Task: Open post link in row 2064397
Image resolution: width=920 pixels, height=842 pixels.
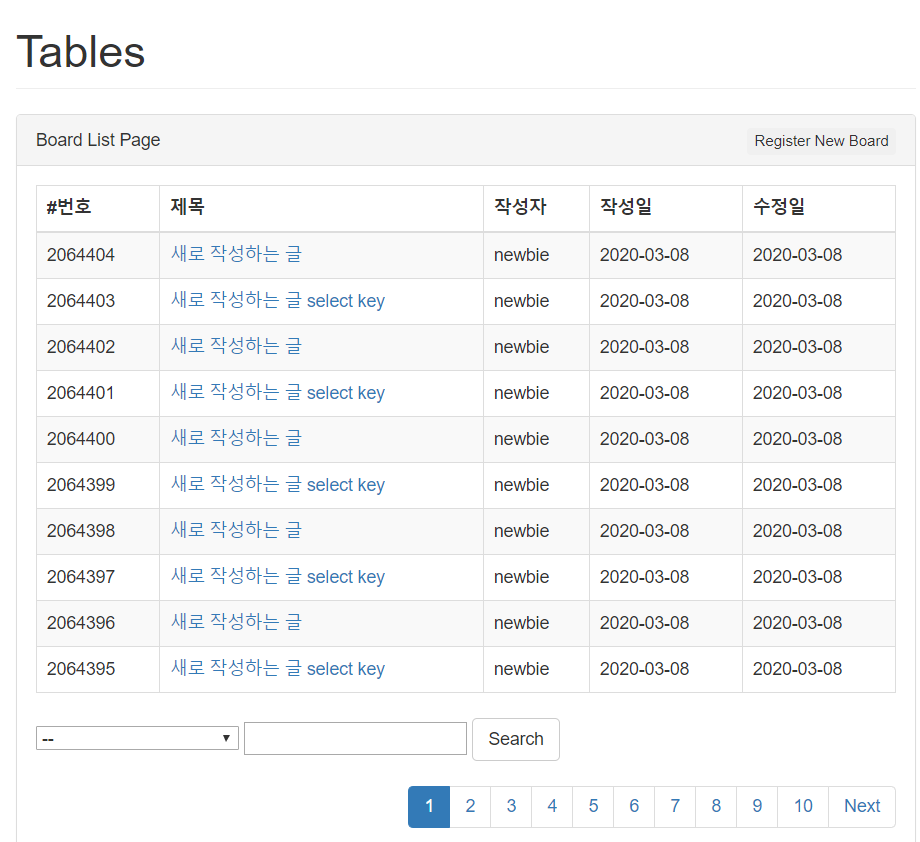Action: 278,577
